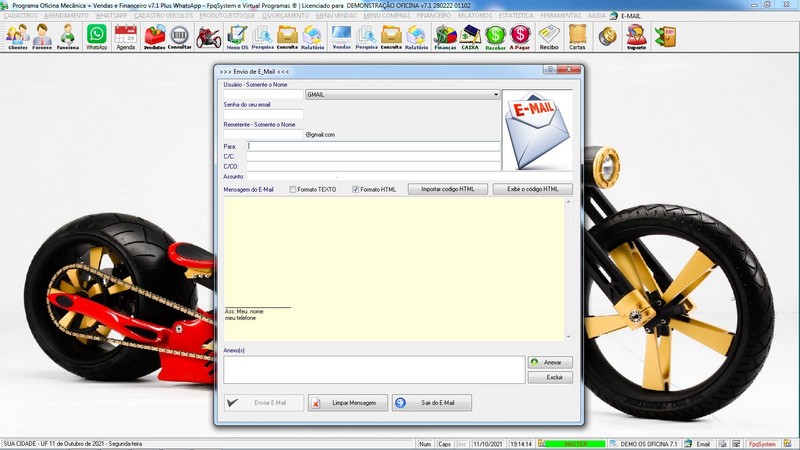The image size is (800, 450).
Task: Click the yellow message body area
Action: tap(394, 269)
